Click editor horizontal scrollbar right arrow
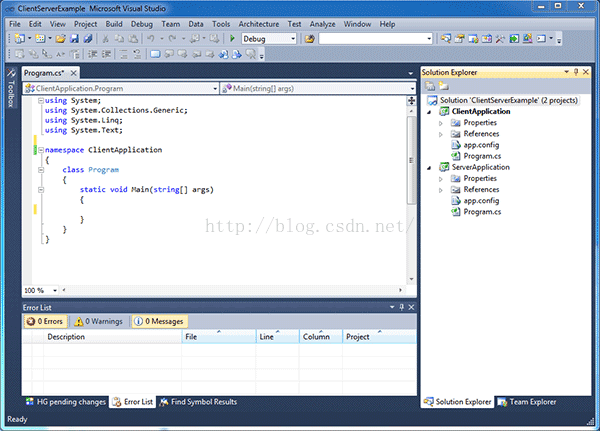This screenshot has height=431, width=600. [x=400, y=290]
